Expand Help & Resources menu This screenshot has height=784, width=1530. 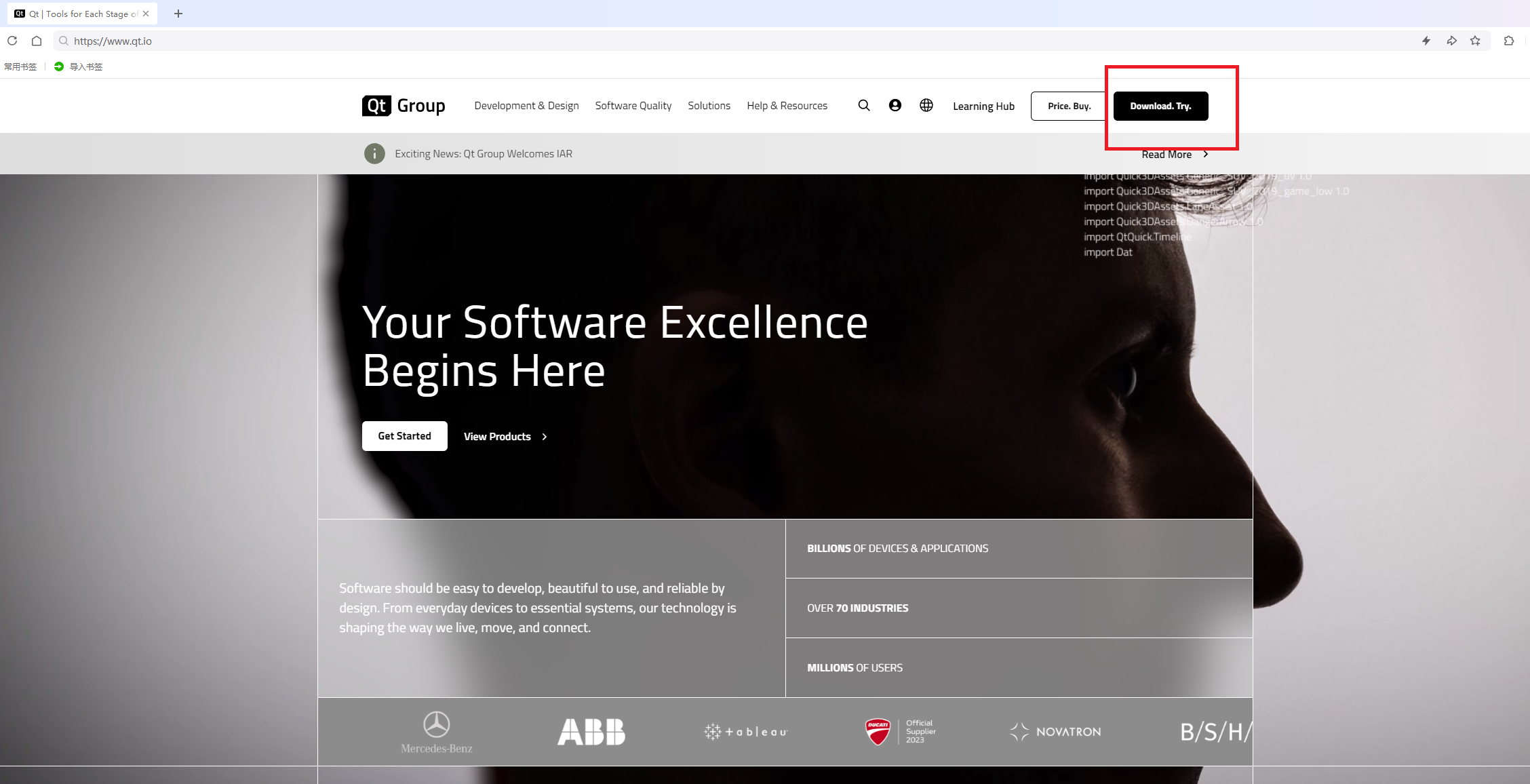tap(787, 106)
